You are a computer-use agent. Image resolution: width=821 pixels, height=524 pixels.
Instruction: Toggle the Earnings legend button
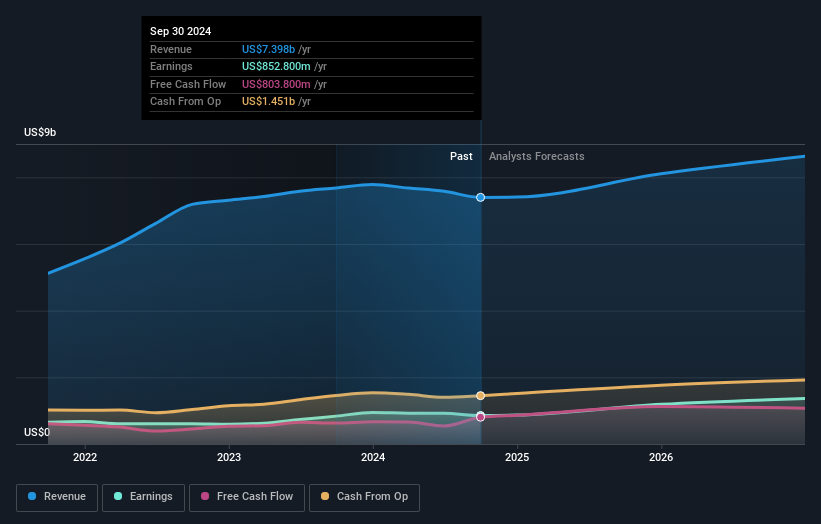tap(143, 497)
